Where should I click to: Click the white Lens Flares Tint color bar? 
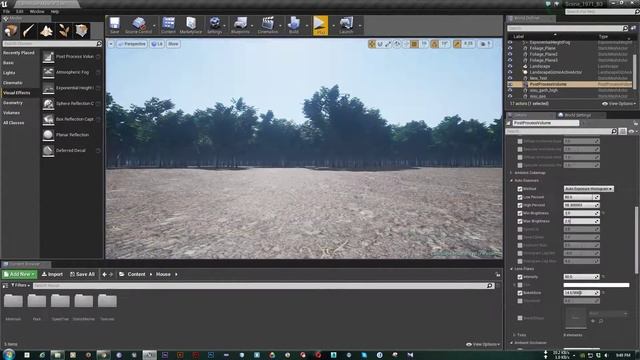(x=596, y=285)
